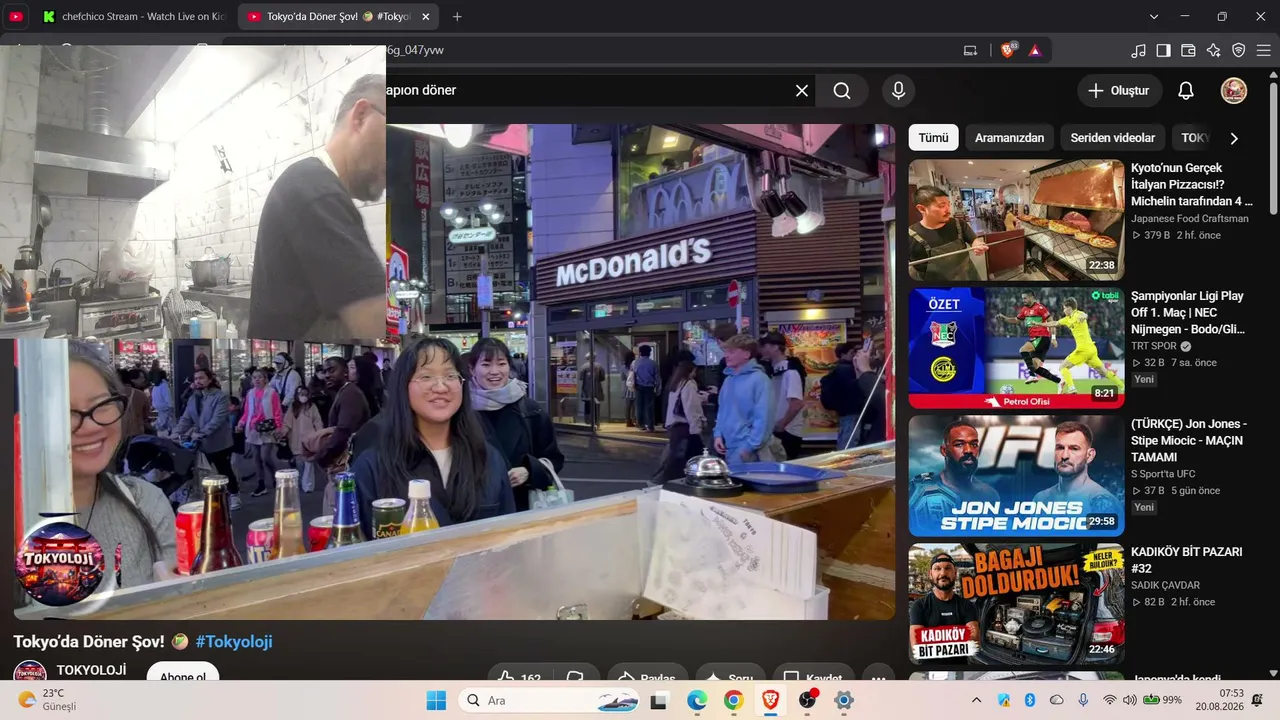The image size is (1280, 720).
Task: Visit the TRT SPOR channel link
Action: point(1154,346)
